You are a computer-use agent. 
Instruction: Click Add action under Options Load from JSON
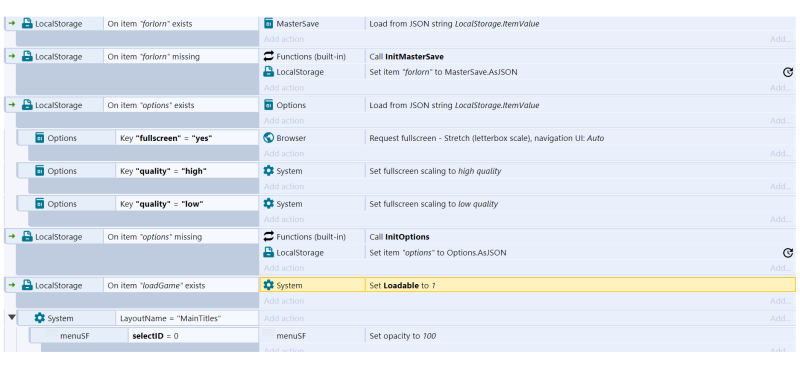pyautogui.click(x=284, y=120)
